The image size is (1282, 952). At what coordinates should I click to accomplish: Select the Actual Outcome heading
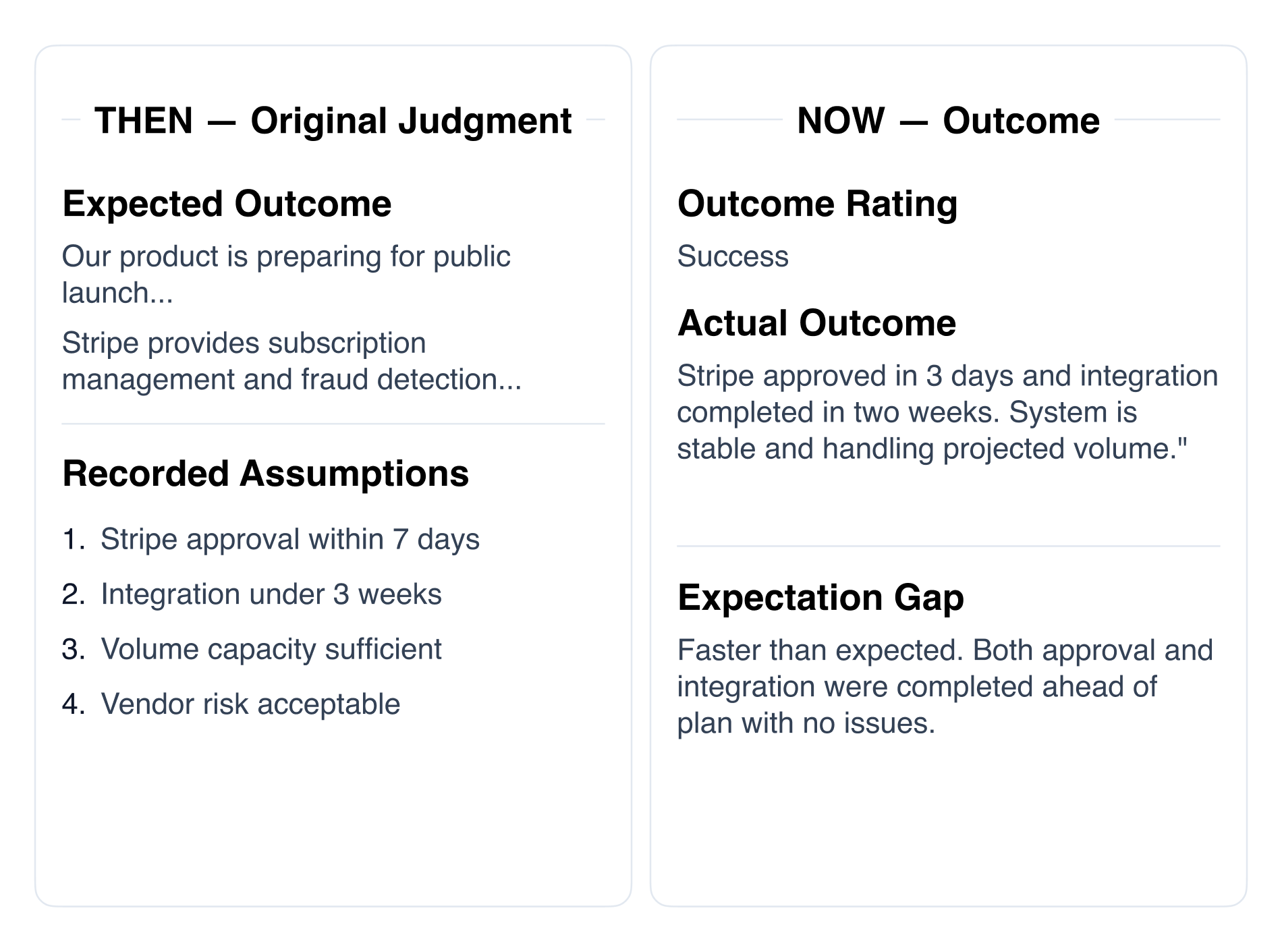pyautogui.click(x=816, y=323)
